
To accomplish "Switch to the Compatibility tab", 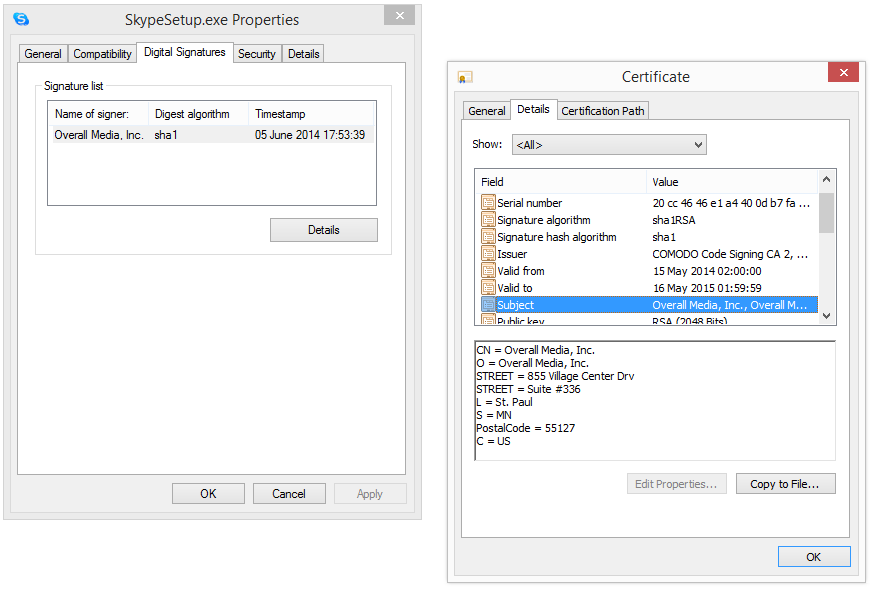I will pos(102,54).
